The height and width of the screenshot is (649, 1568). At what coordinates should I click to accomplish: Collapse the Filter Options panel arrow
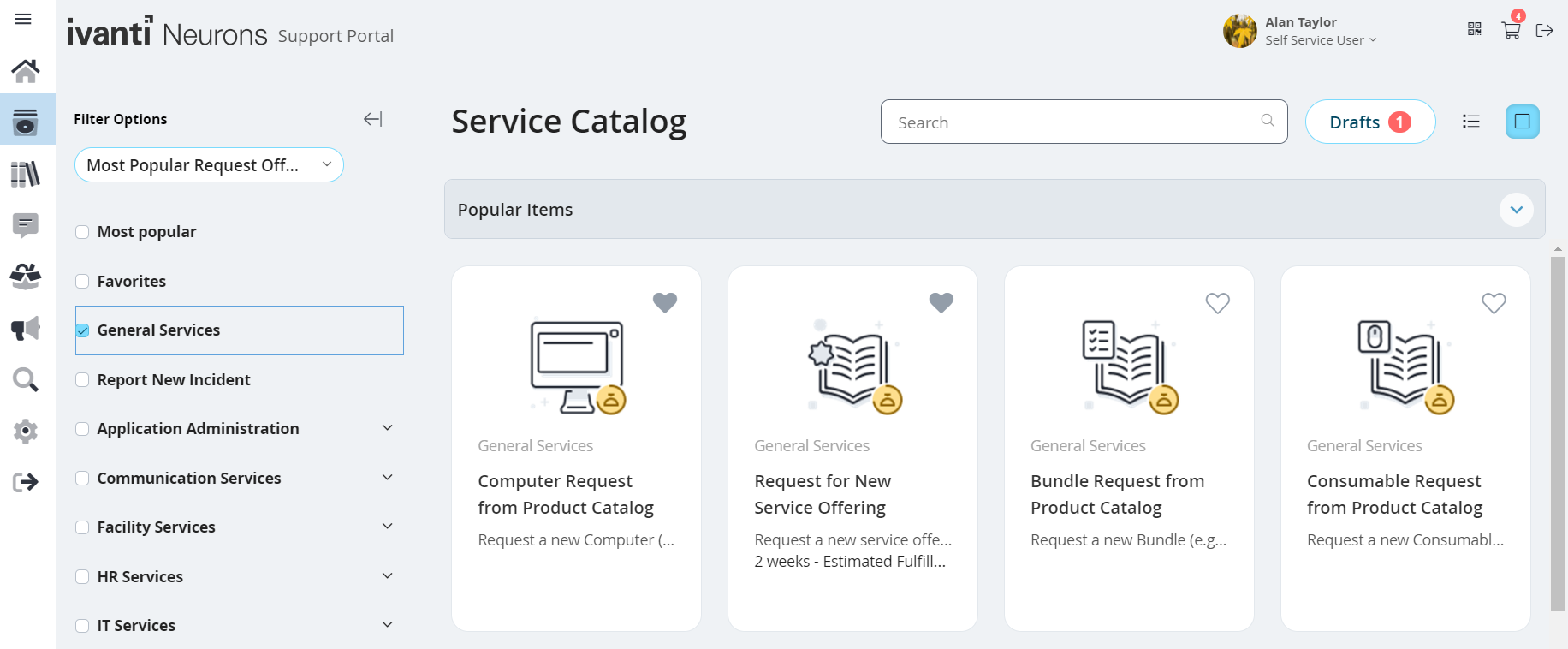tap(372, 119)
